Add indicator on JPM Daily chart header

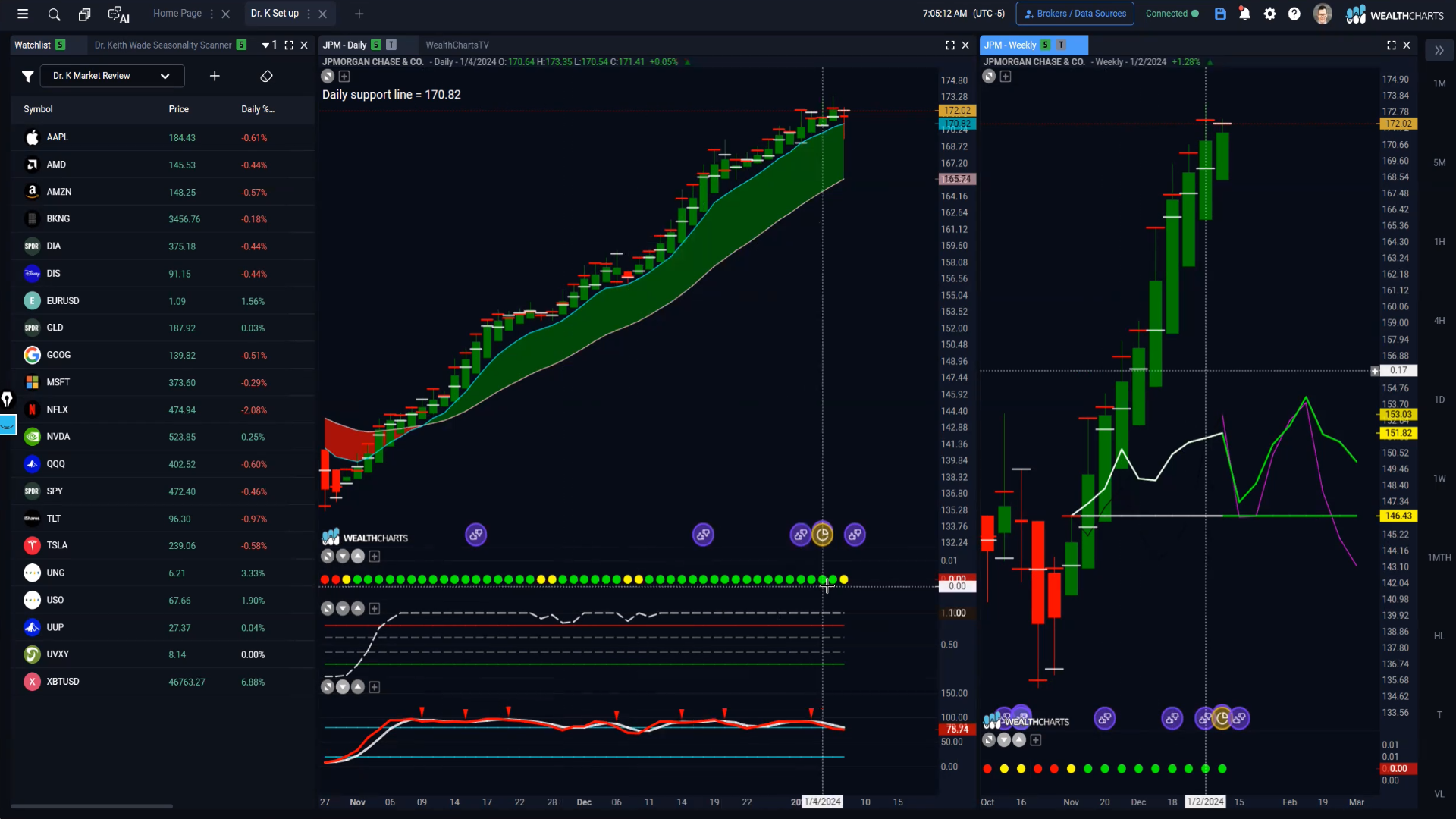tap(344, 77)
